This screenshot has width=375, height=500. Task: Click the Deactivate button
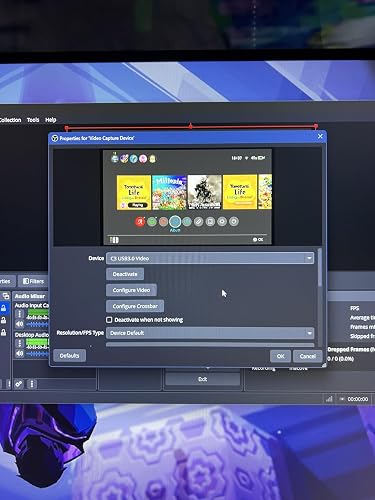pos(125,274)
